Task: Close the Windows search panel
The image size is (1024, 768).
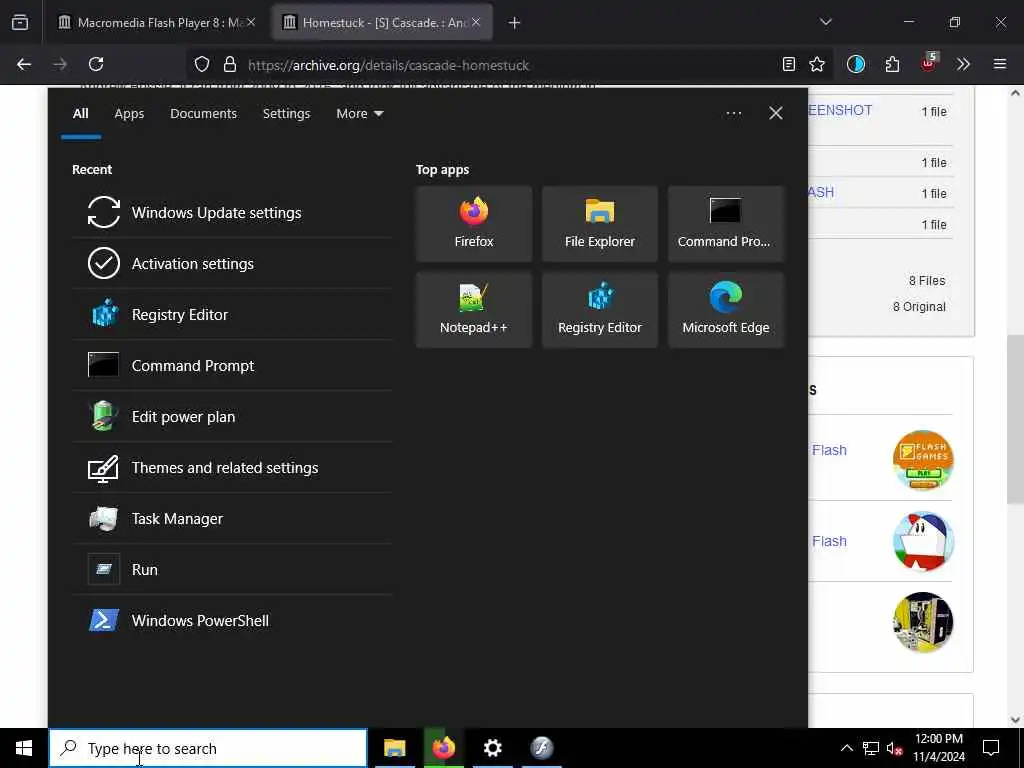Action: (775, 113)
